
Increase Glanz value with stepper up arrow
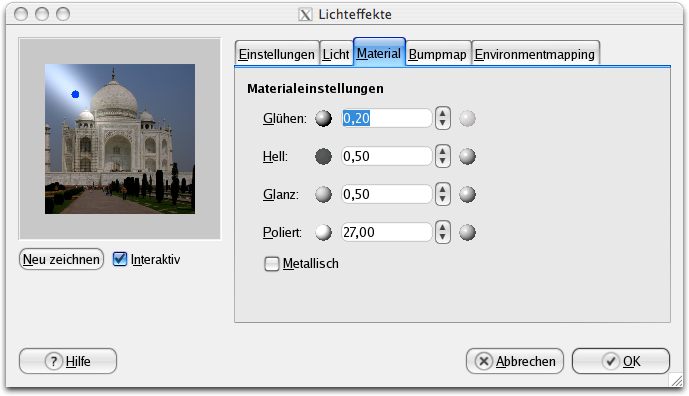point(442,189)
